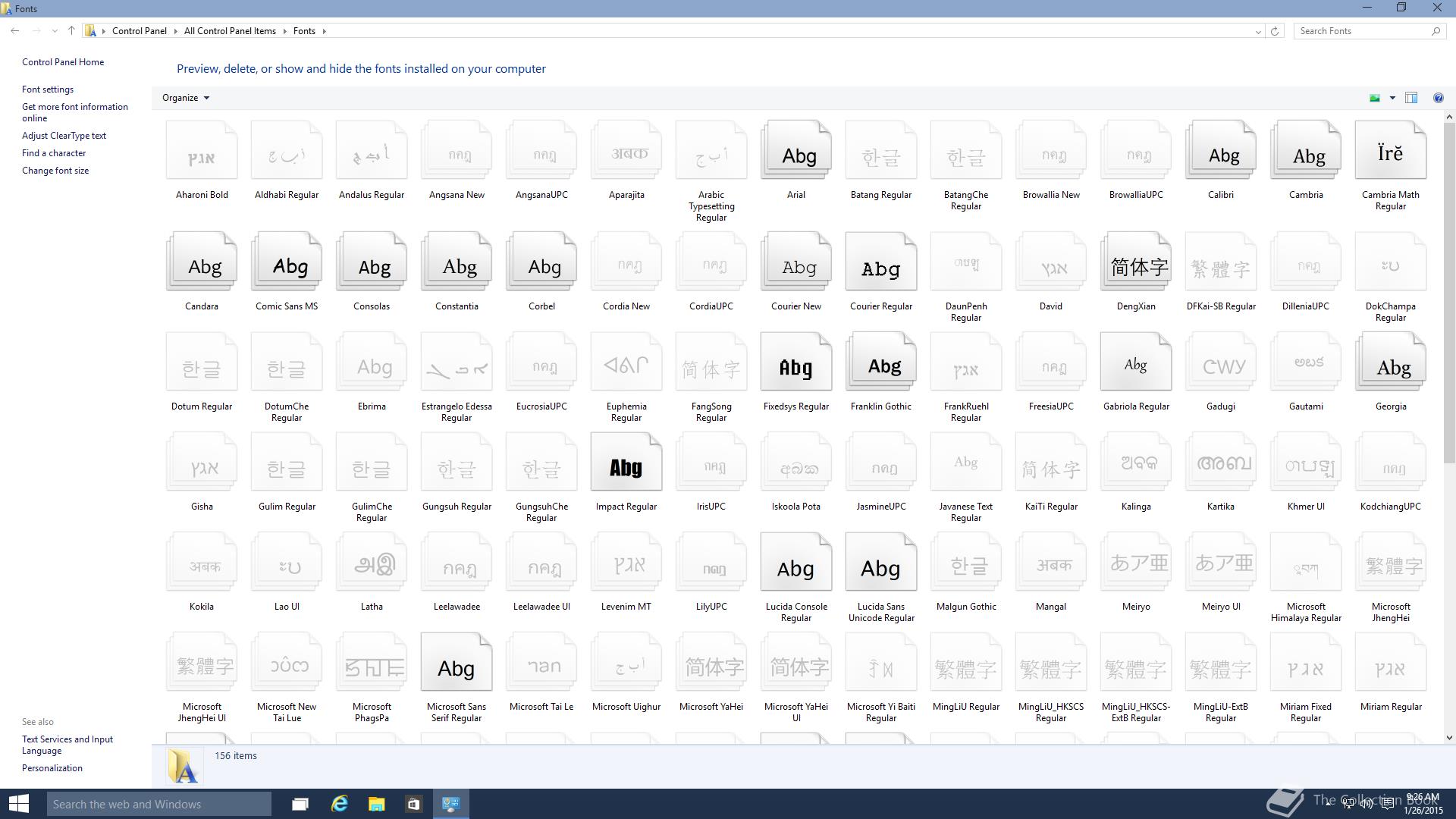Image resolution: width=1456 pixels, height=819 pixels.
Task: Open Task View on the taskbar
Action: 300,804
